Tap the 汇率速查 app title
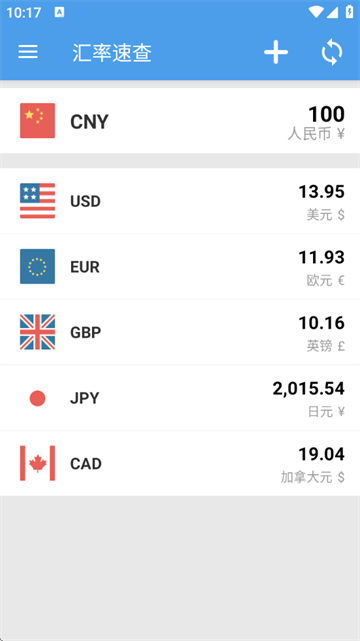Screen dimensions: 360x641 pos(112,53)
